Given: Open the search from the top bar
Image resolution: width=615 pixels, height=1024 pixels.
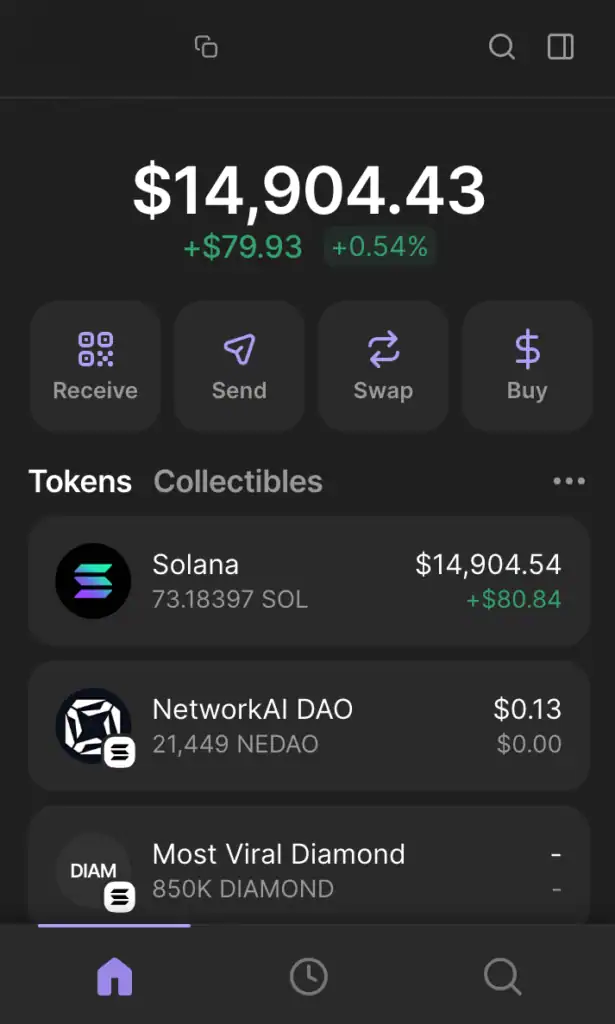Looking at the screenshot, I should pos(501,46).
